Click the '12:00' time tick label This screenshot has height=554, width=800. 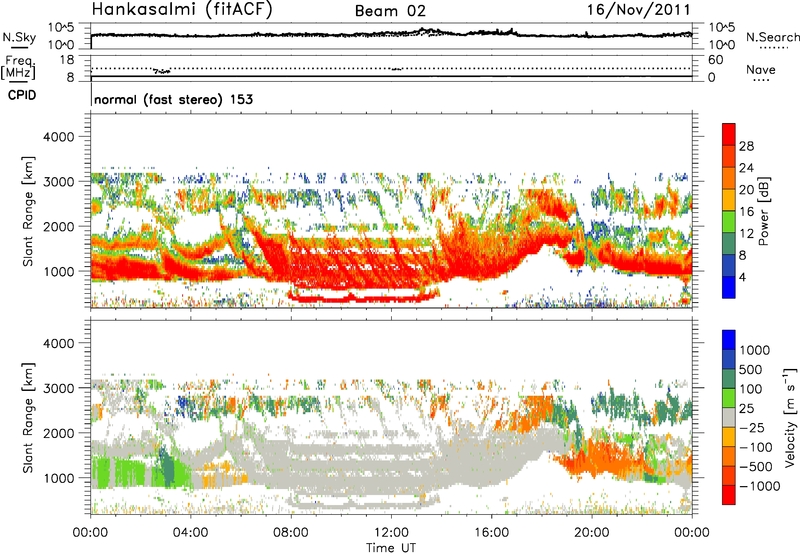click(391, 533)
